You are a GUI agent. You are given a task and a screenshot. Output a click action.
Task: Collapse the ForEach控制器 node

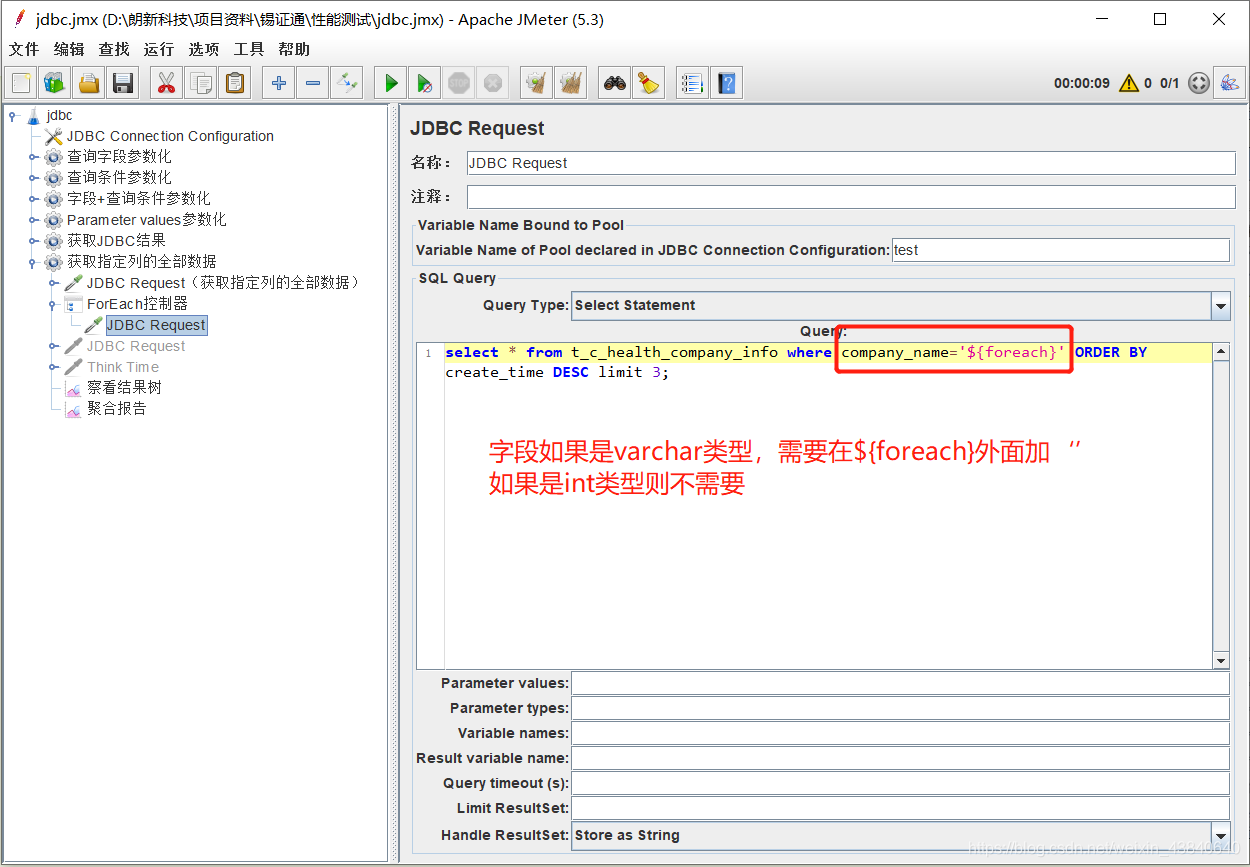[53, 304]
